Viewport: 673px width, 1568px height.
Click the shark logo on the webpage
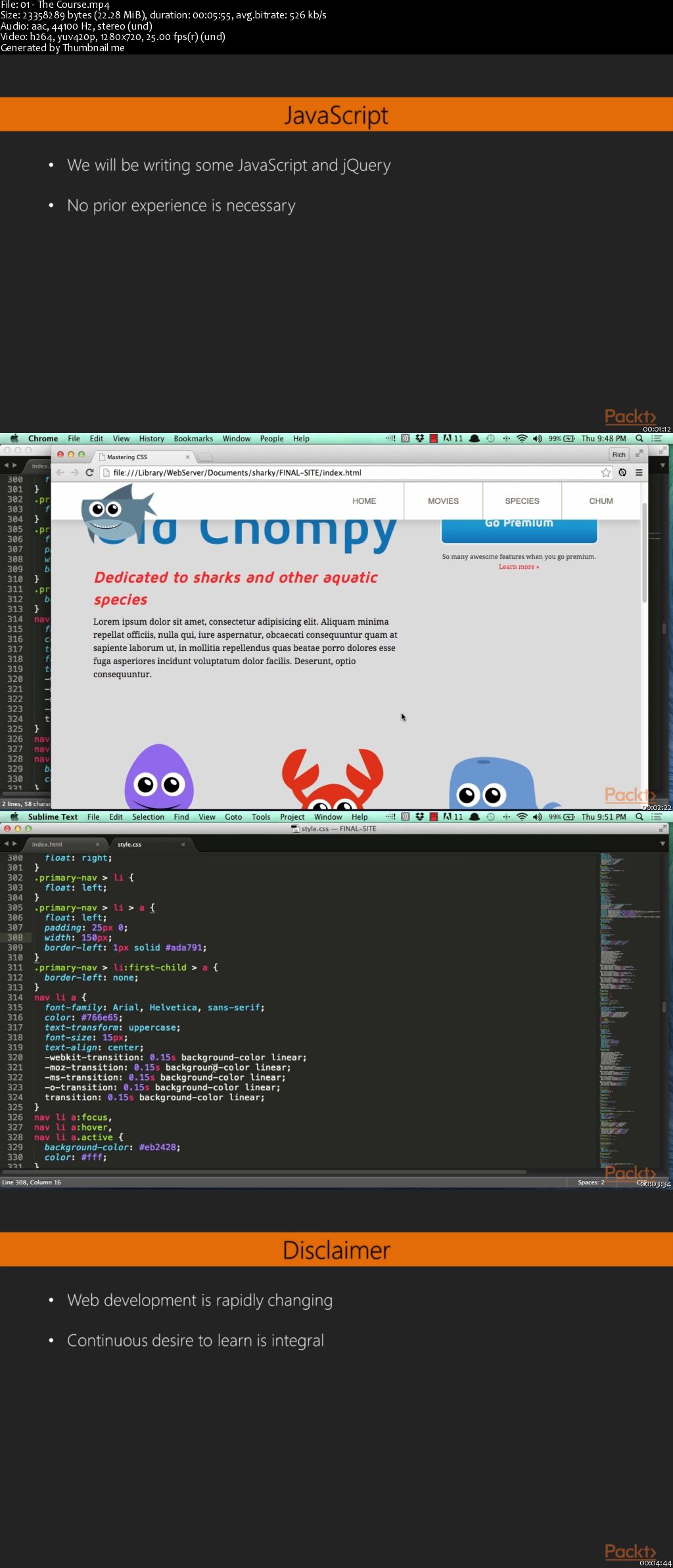point(118,512)
